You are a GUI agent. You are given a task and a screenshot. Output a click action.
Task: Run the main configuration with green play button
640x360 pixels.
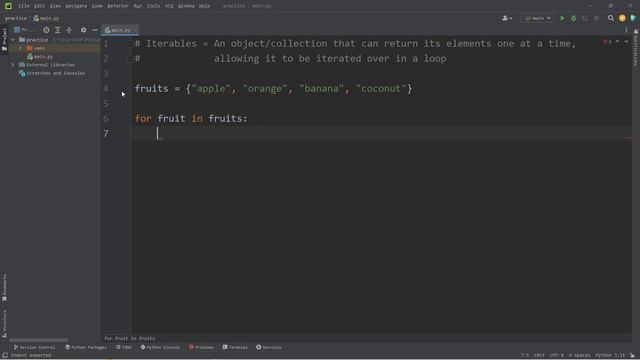click(x=562, y=18)
